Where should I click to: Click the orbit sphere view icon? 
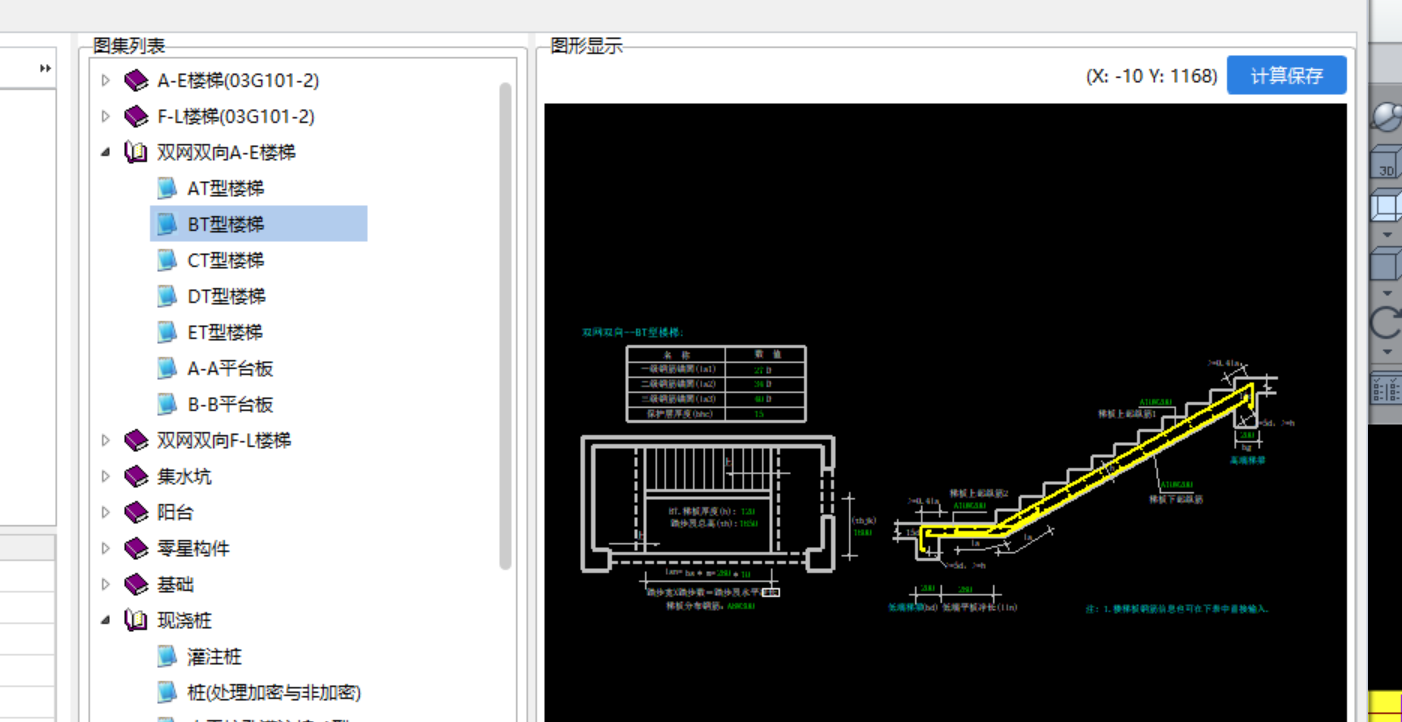click(1386, 116)
